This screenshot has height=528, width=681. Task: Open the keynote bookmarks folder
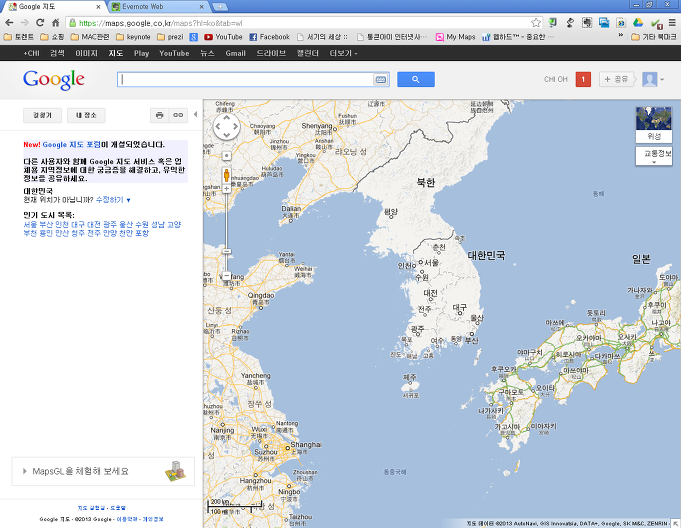click(133, 37)
